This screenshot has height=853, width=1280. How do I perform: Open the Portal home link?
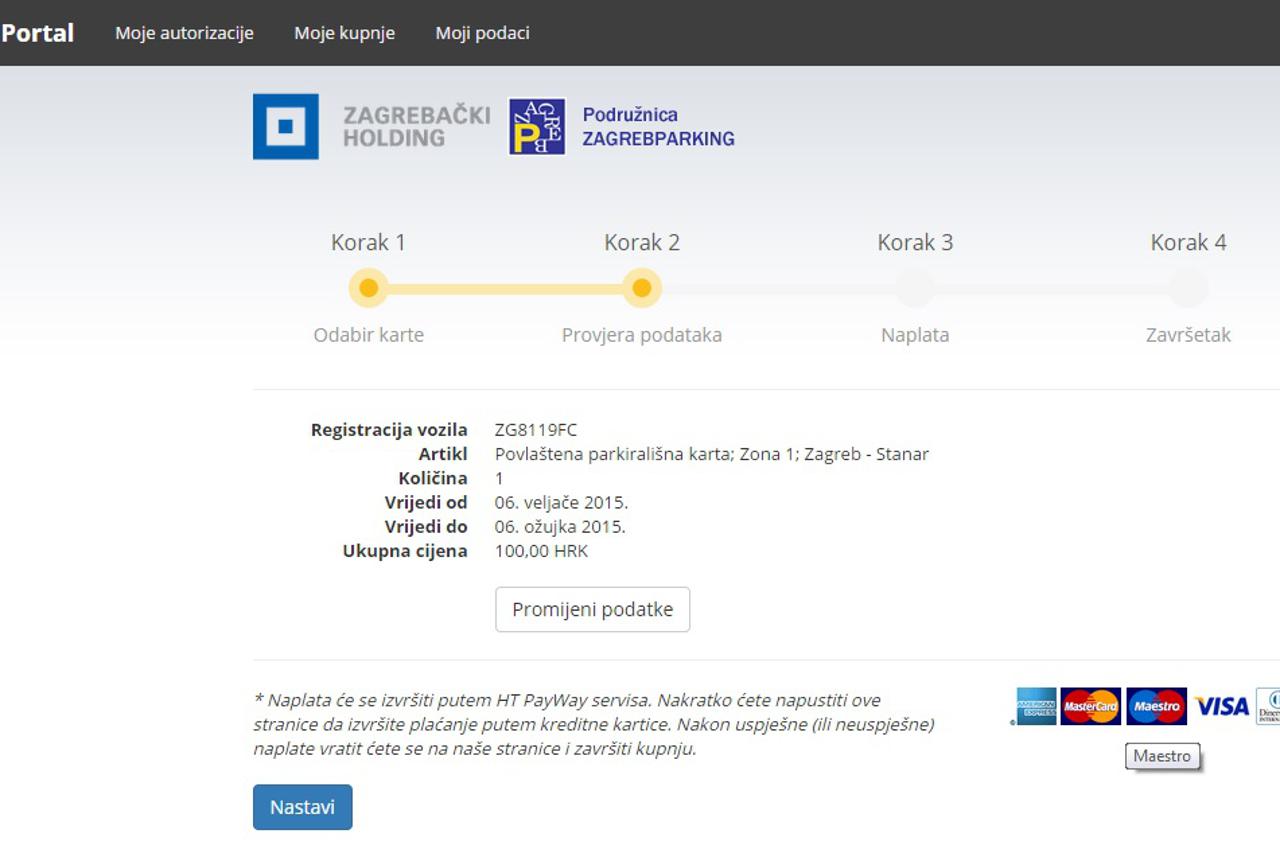38,33
